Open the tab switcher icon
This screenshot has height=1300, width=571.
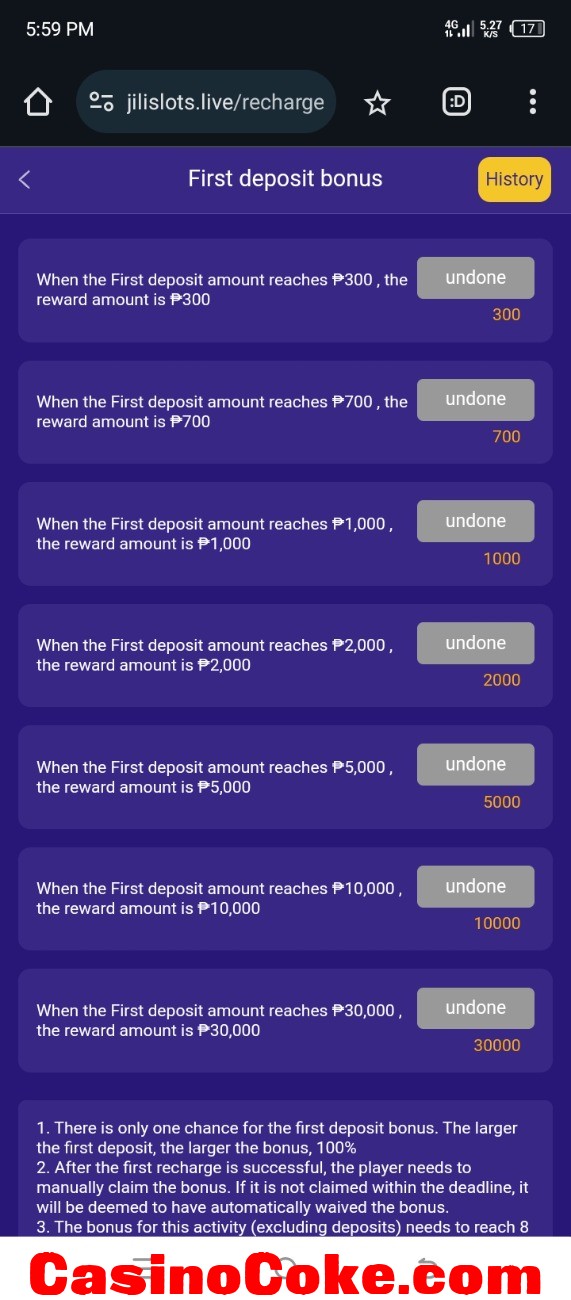[x=456, y=102]
